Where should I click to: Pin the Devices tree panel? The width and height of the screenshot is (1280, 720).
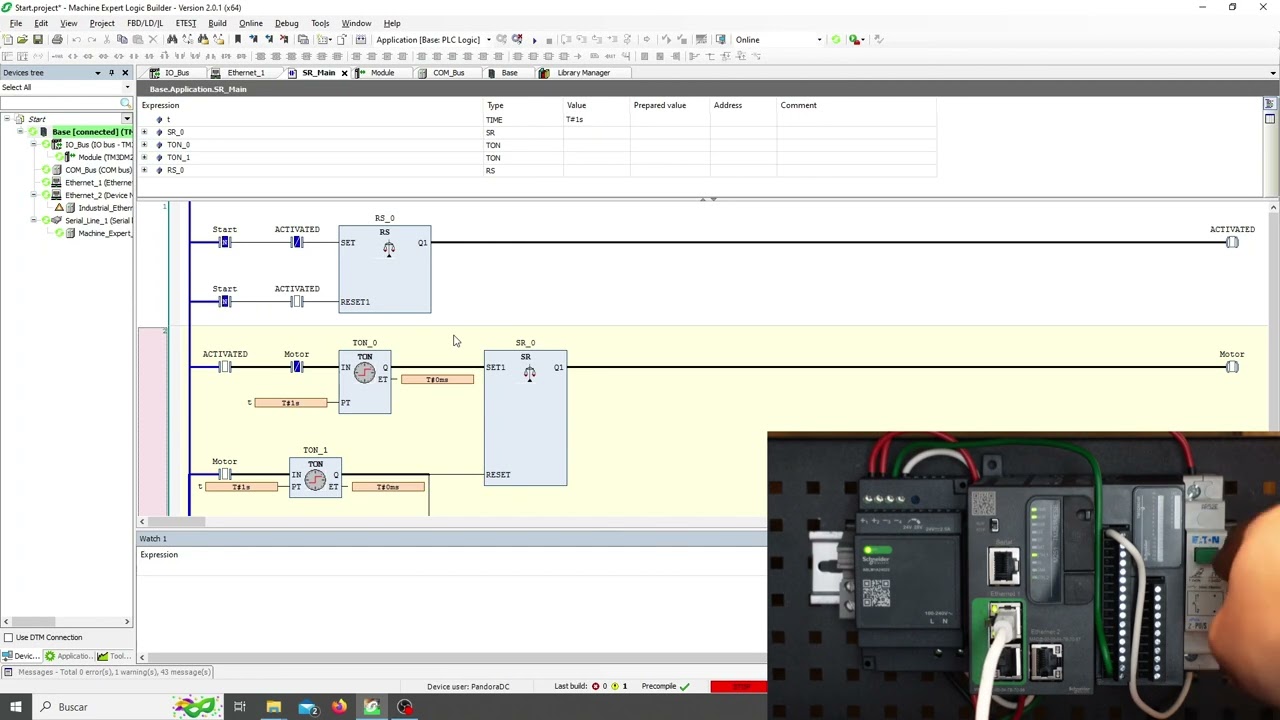pos(111,73)
